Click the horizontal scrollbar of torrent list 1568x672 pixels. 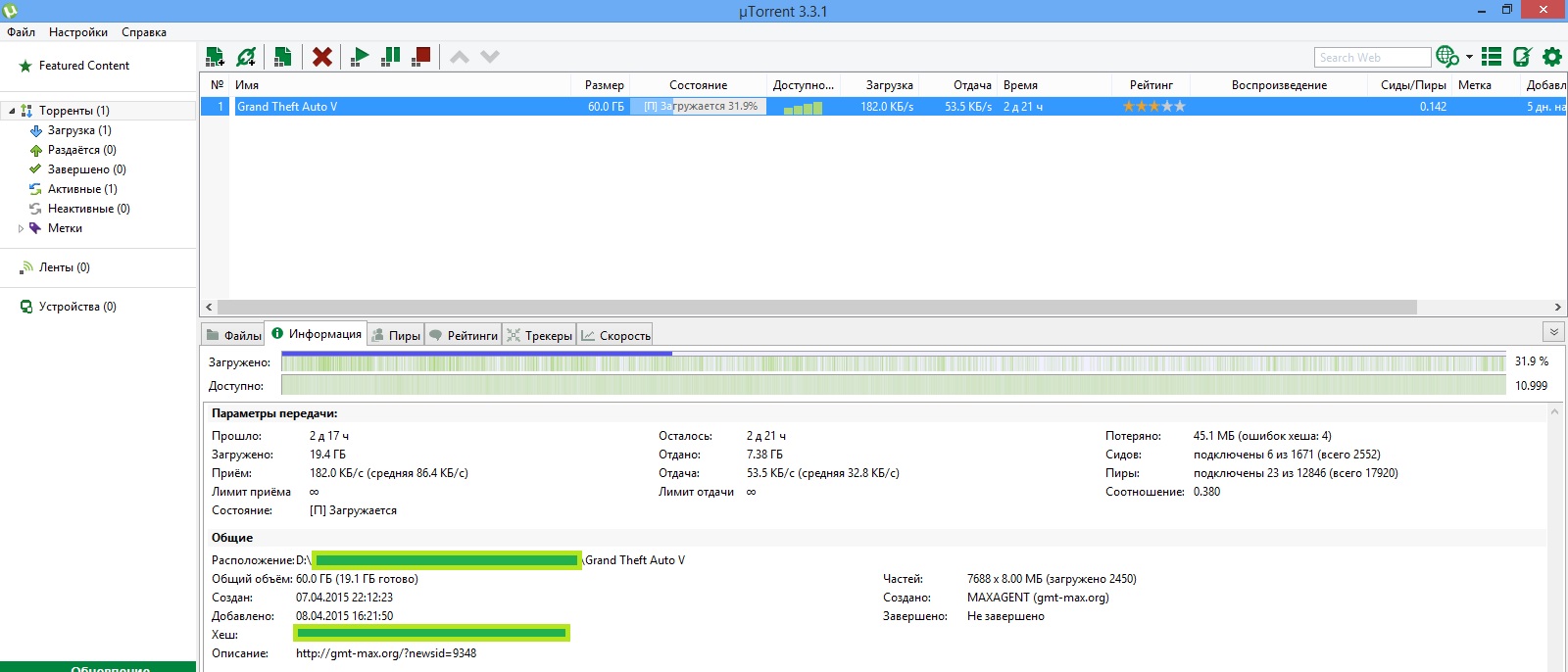point(817,307)
